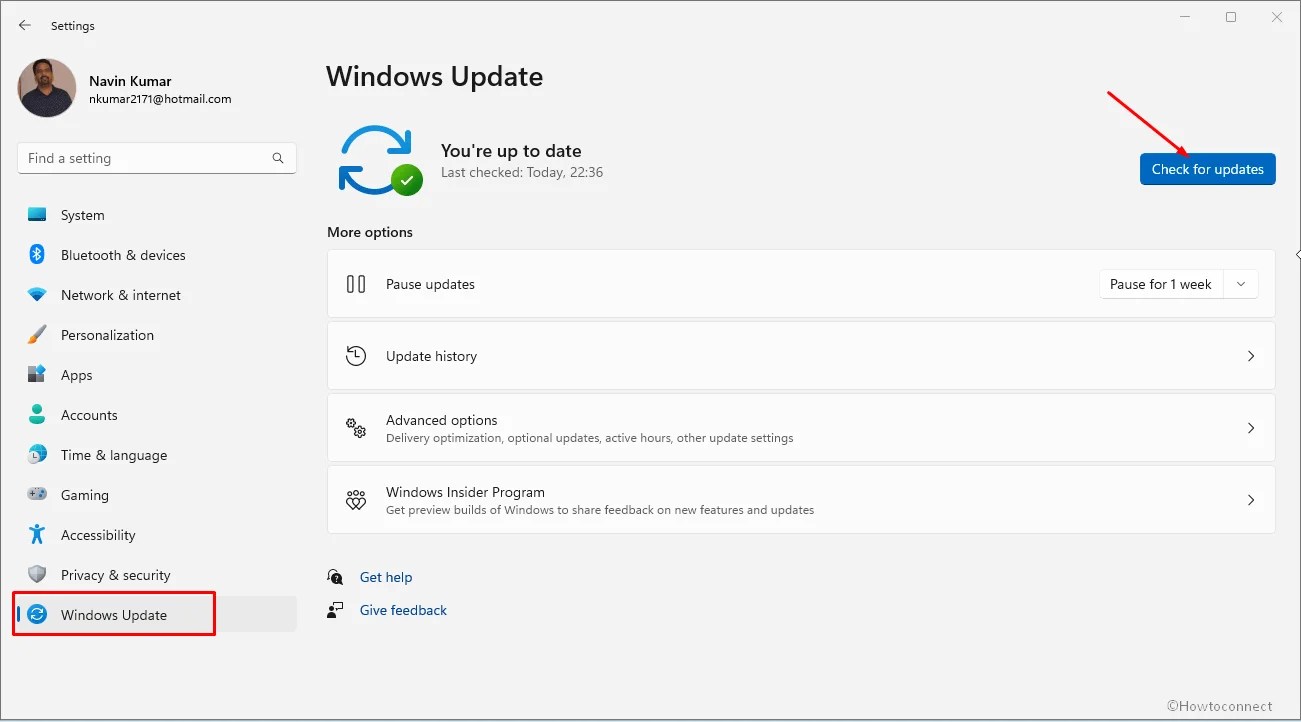1301x722 pixels.
Task: Click the Get help link
Action: pos(386,577)
